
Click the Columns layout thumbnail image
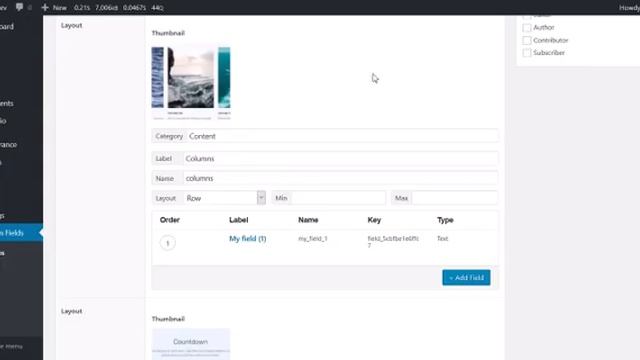(x=191, y=83)
